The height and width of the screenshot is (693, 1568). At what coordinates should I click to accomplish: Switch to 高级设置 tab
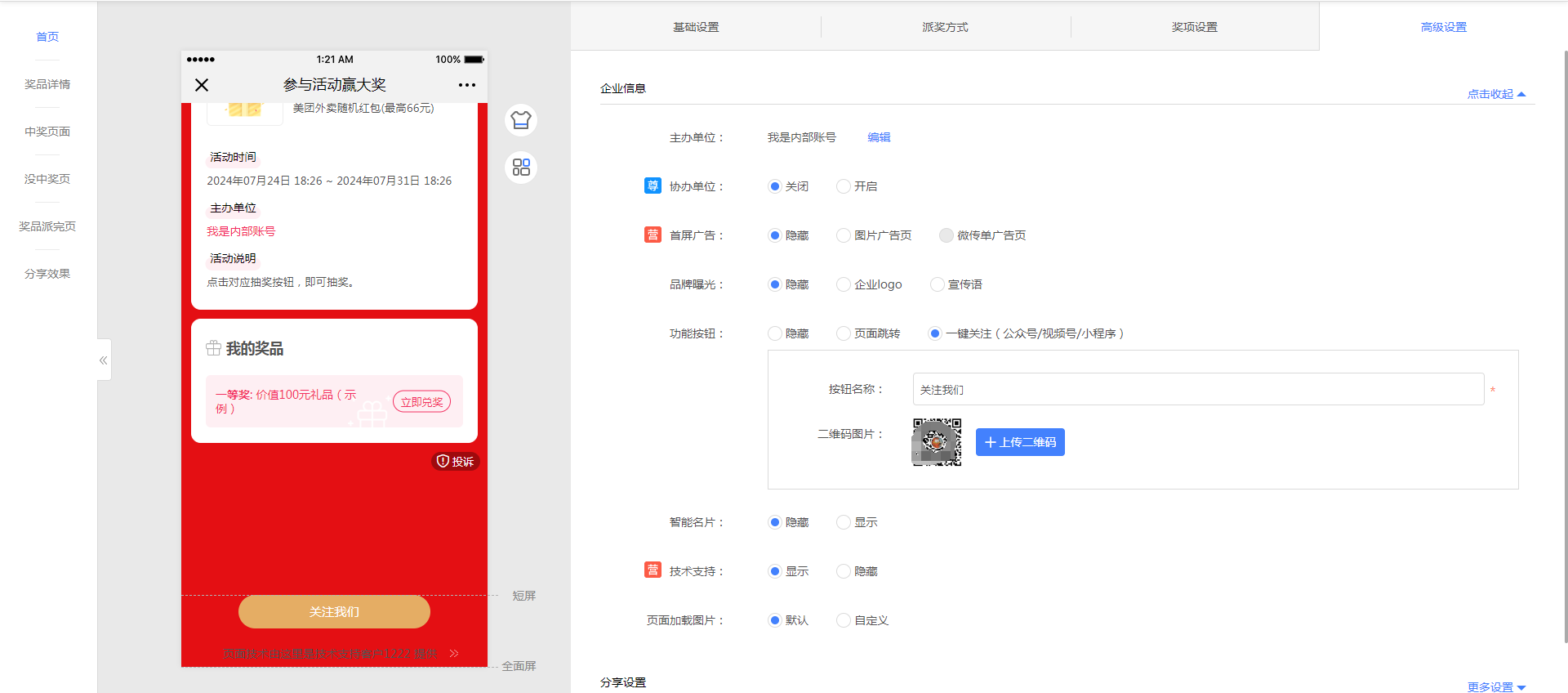(x=1444, y=27)
